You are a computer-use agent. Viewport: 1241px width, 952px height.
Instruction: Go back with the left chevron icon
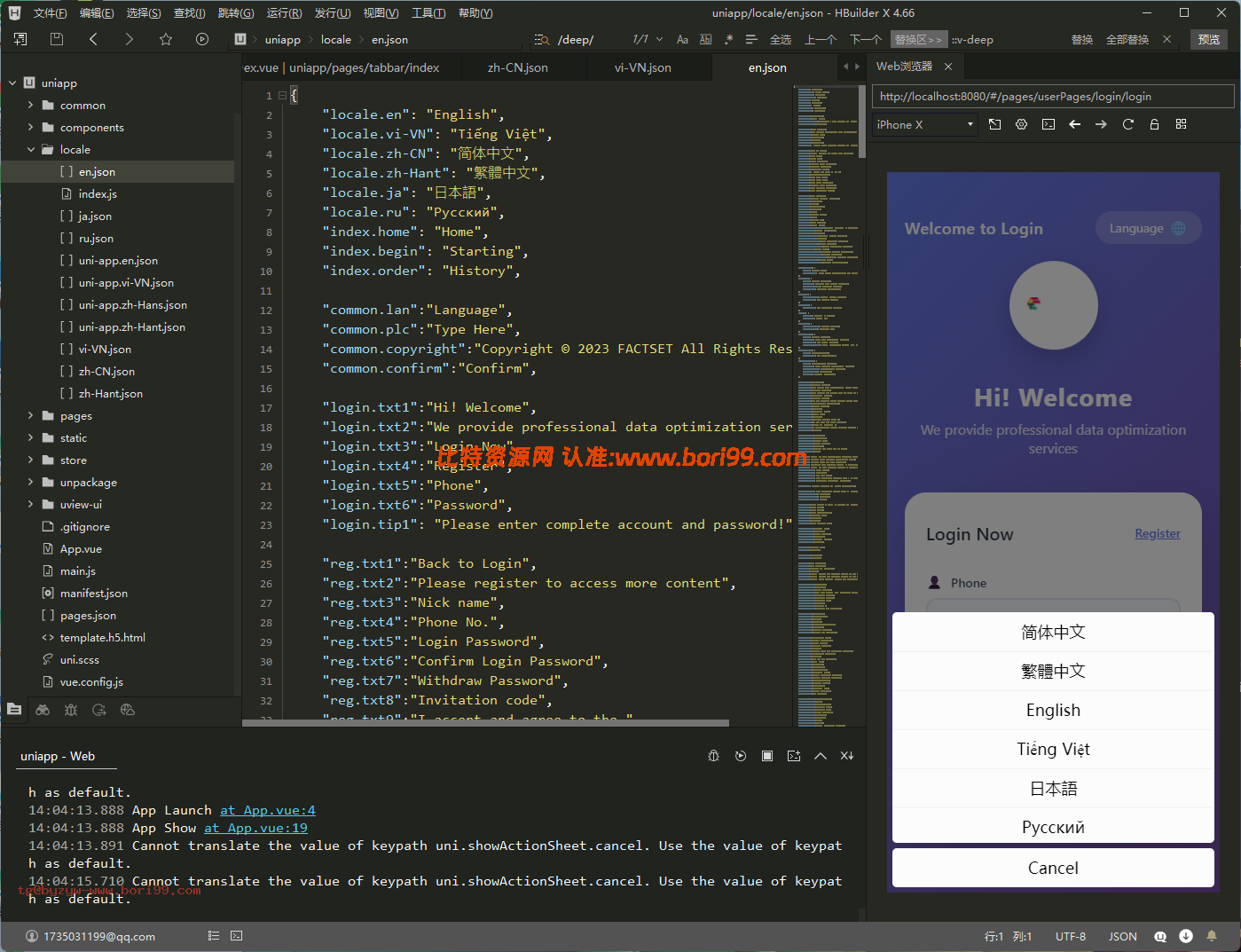pos(93,39)
